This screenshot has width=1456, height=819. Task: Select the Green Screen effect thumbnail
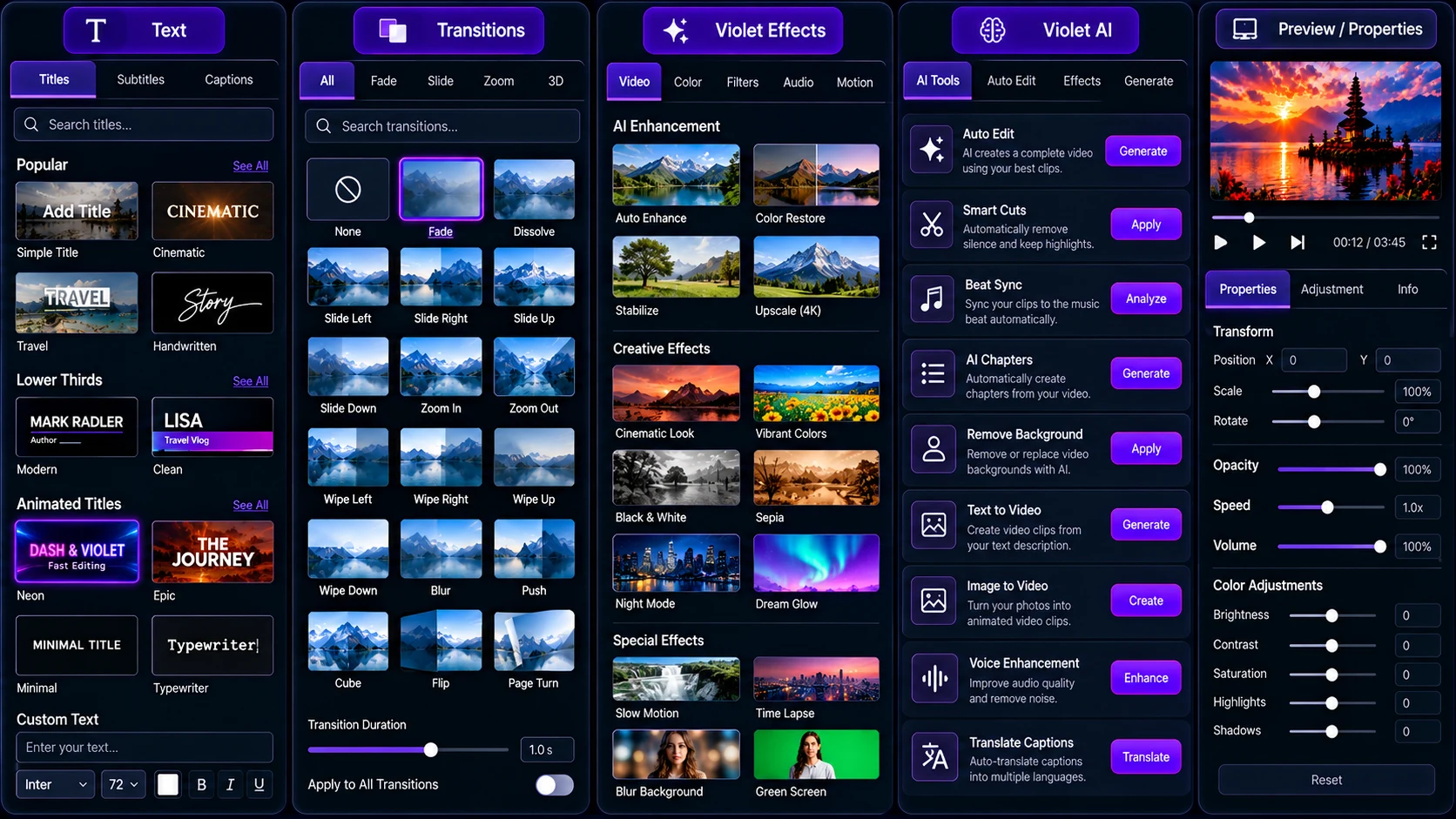(x=816, y=754)
